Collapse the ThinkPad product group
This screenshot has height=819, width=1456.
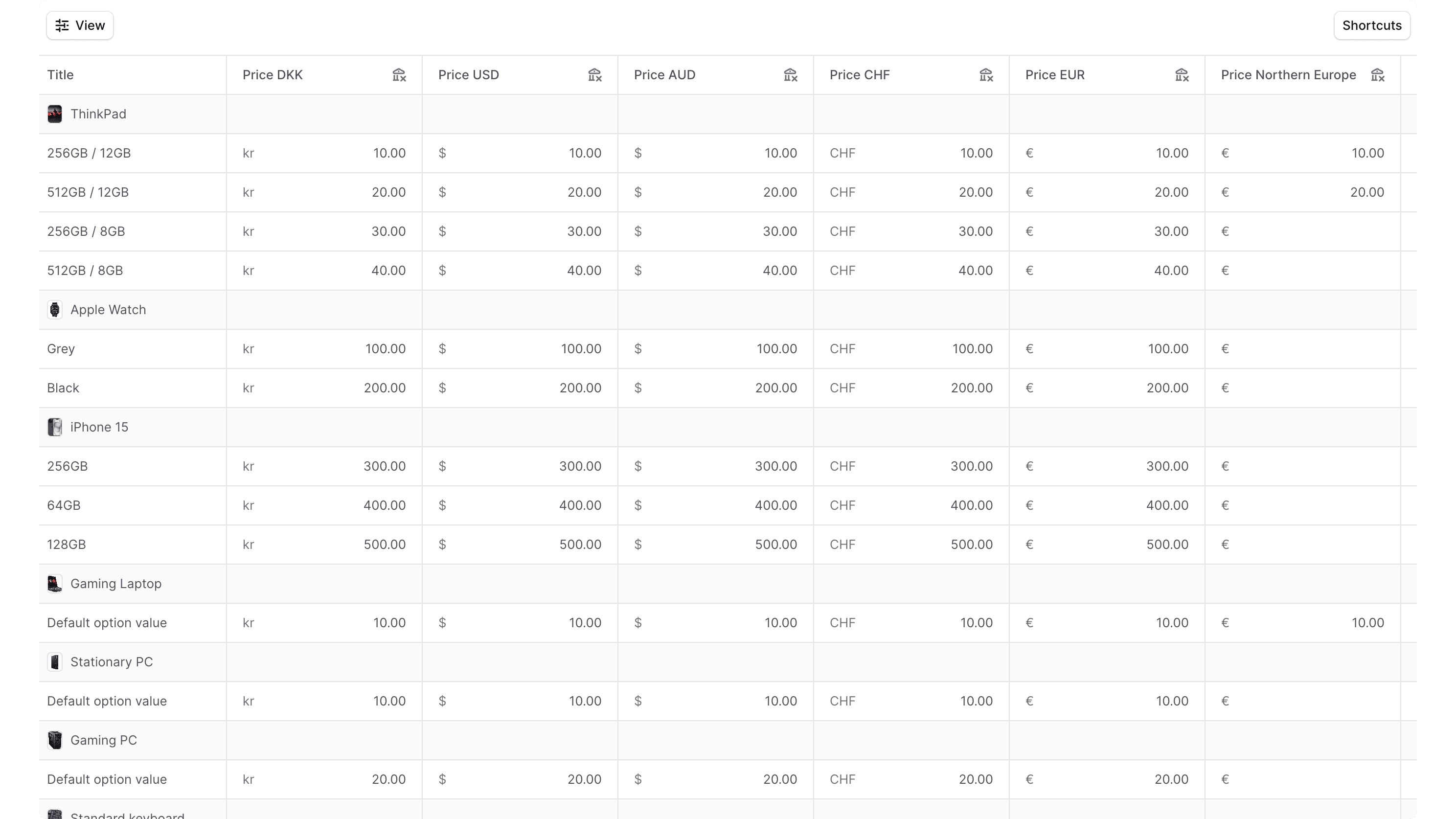98,114
